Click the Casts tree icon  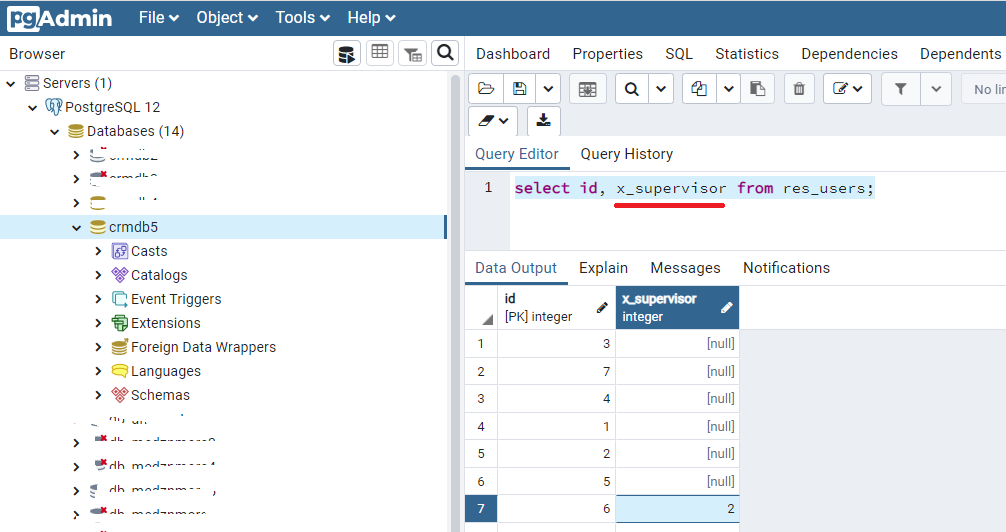point(119,251)
